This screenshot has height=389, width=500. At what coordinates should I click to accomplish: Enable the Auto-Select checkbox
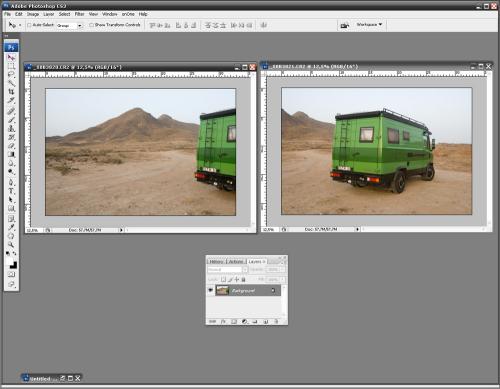29,25
